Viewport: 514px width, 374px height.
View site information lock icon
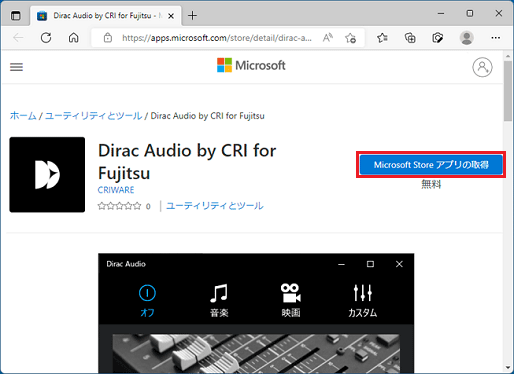(108, 38)
